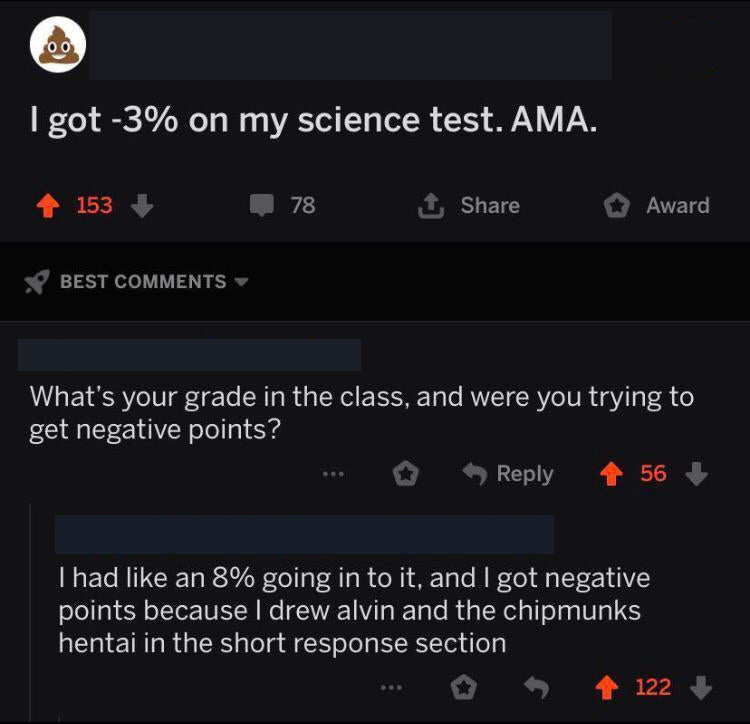The height and width of the screenshot is (724, 750).
Task: Downvote the comment with 56 points
Action: point(696,474)
